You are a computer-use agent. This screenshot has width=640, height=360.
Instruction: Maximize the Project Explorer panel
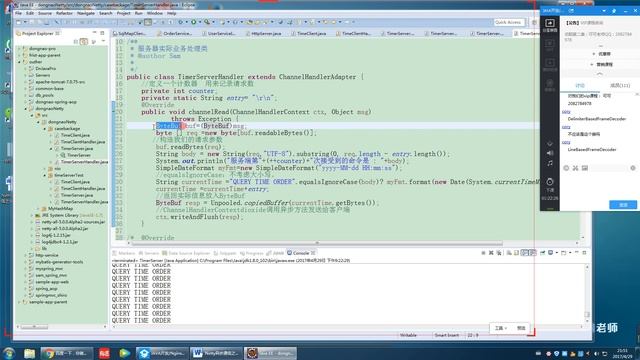pyautogui.click(x=102, y=33)
